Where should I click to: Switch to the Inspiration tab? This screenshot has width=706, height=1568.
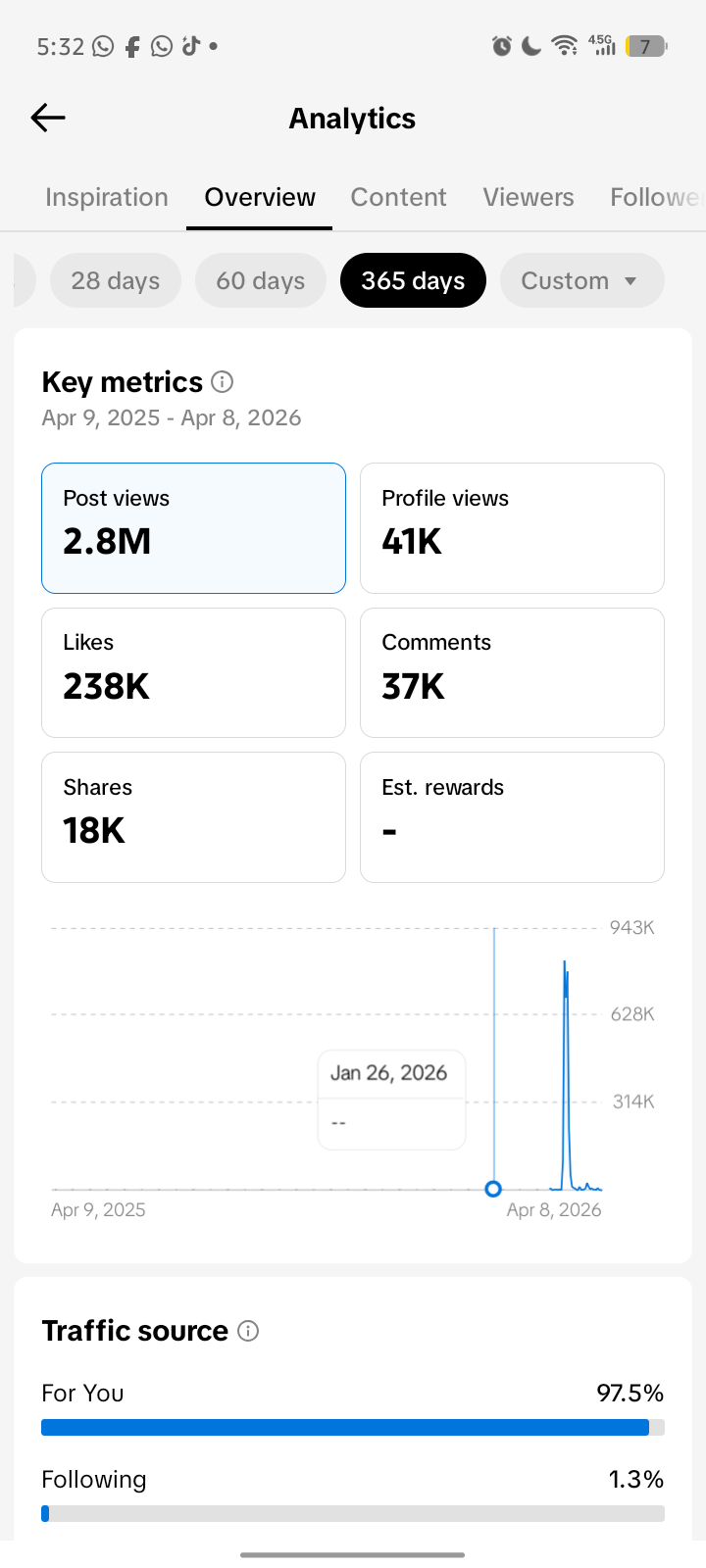[x=107, y=197]
